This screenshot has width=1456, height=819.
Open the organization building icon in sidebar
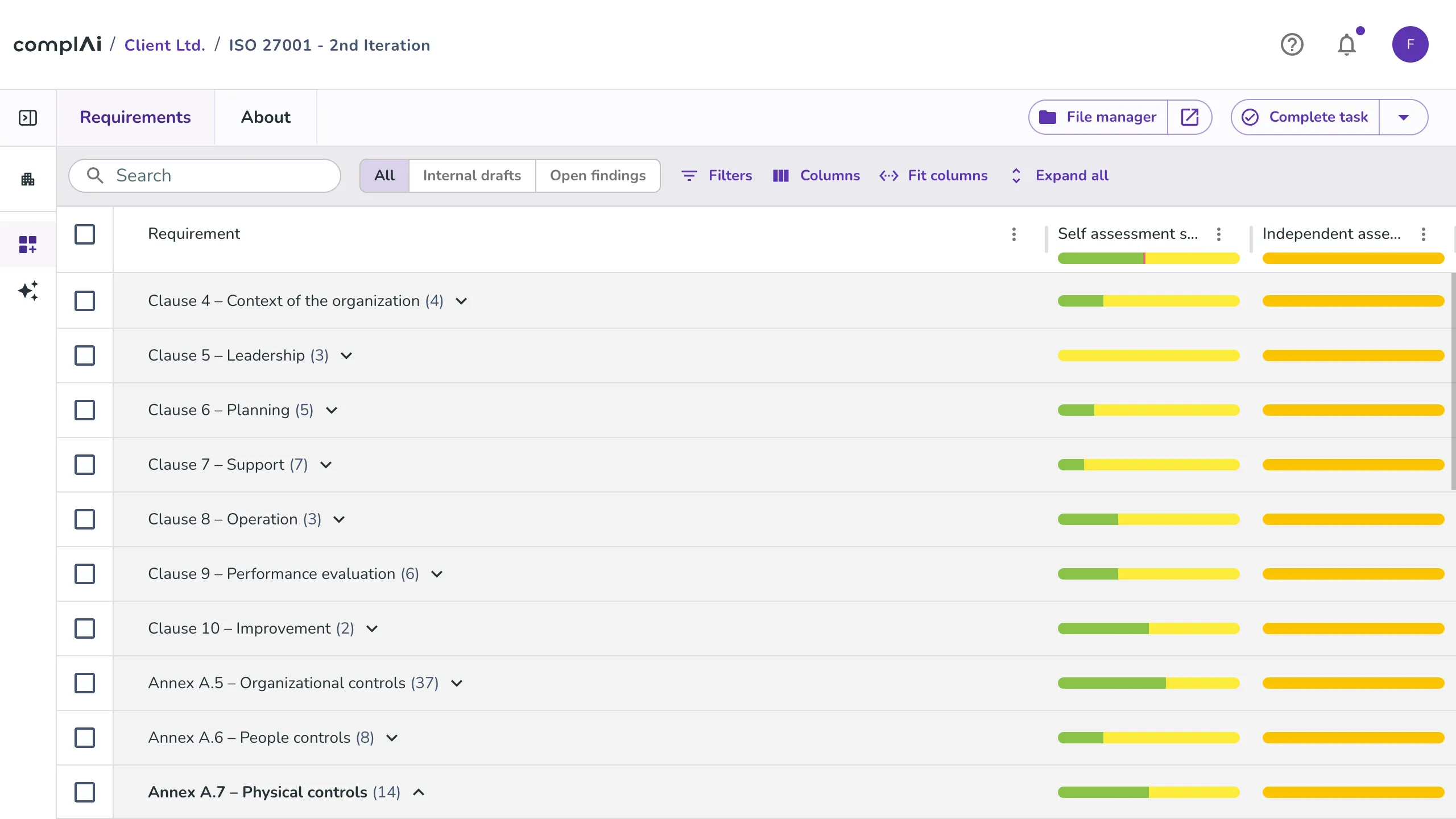pos(28,179)
